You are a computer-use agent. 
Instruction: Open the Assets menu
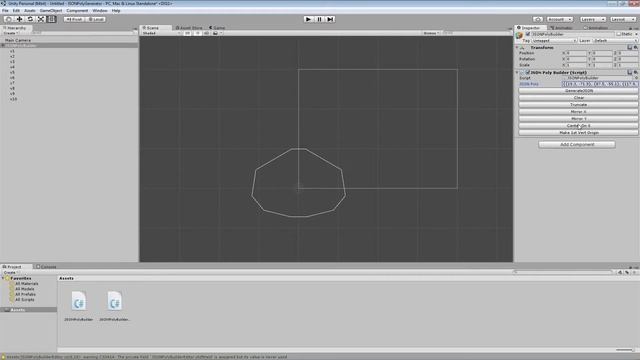(30, 11)
